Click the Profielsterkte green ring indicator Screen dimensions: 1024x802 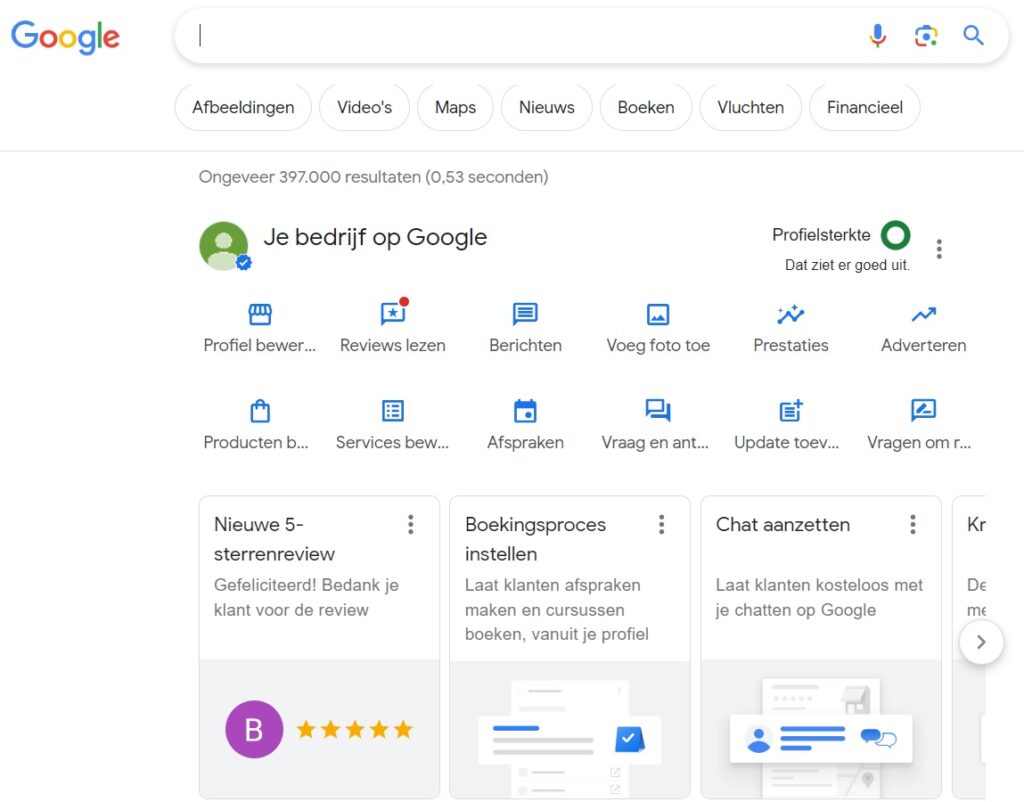895,235
